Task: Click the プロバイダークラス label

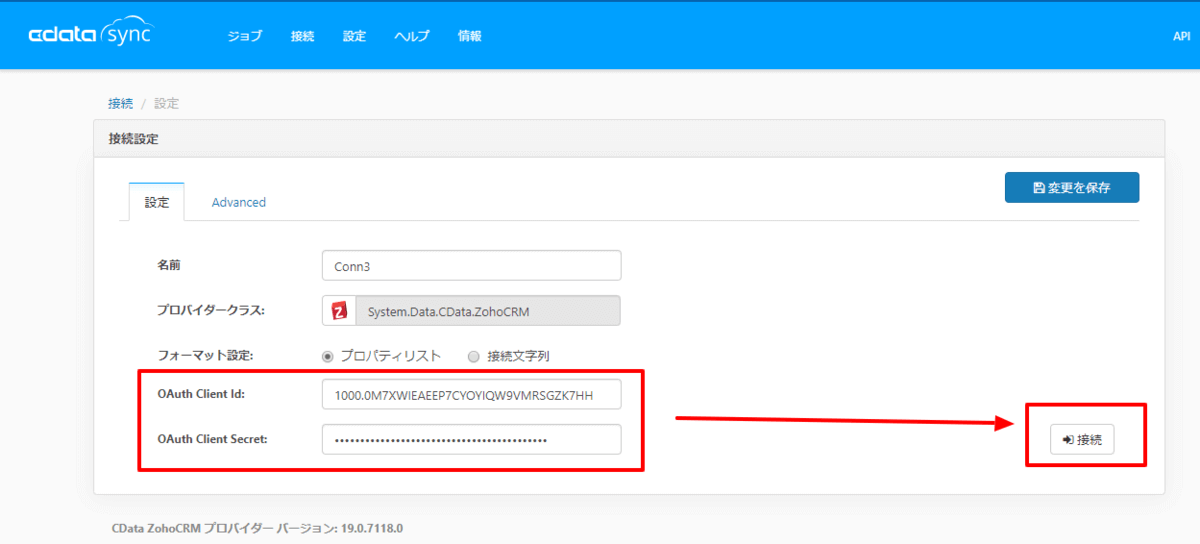Action: point(210,311)
